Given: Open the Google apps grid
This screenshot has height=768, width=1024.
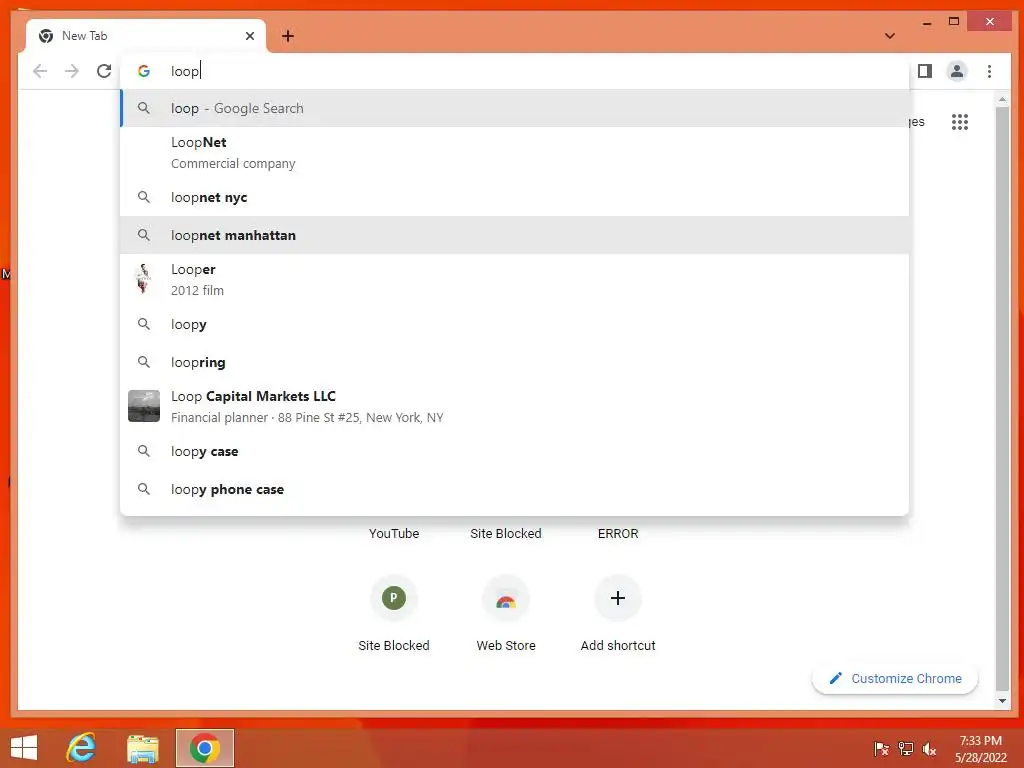Looking at the screenshot, I should 959,122.
